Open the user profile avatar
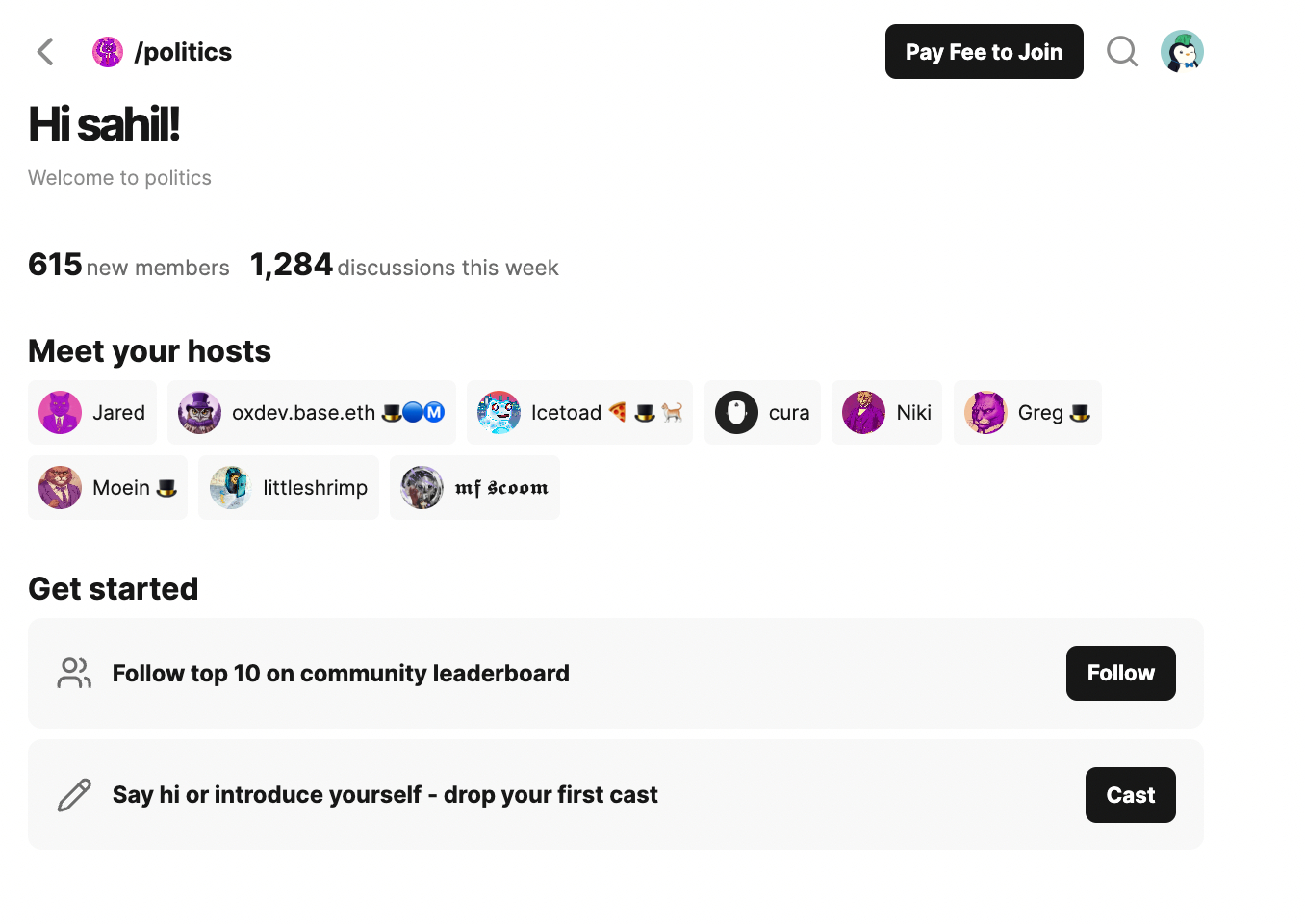Image resolution: width=1305 pixels, height=924 pixels. point(1182,52)
